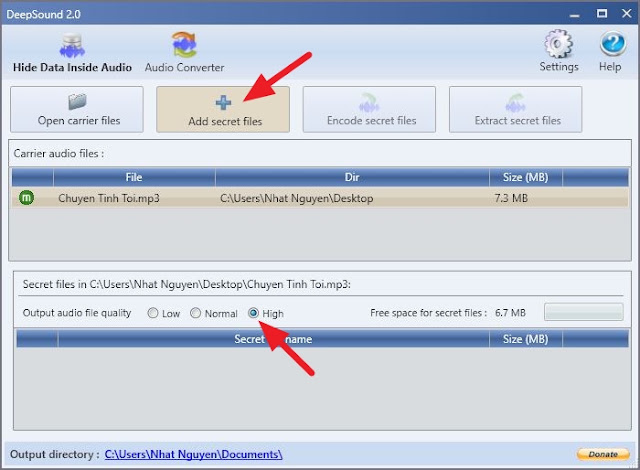
Task: Maximize the DeepSound window
Action: pyautogui.click(x=602, y=14)
